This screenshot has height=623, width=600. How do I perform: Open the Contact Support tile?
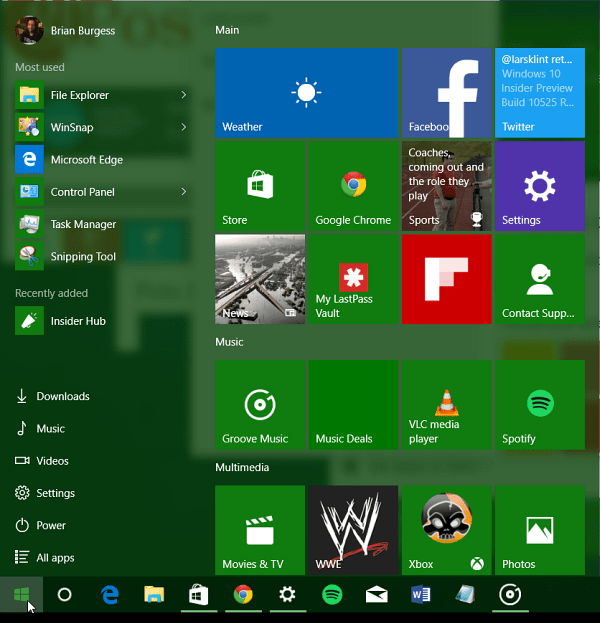pyautogui.click(x=540, y=279)
